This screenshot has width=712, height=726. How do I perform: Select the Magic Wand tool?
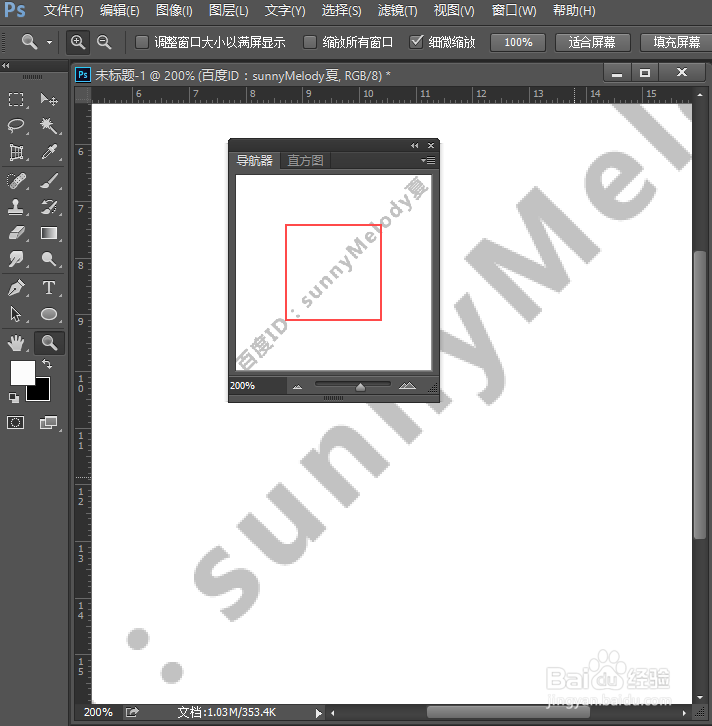(49, 125)
